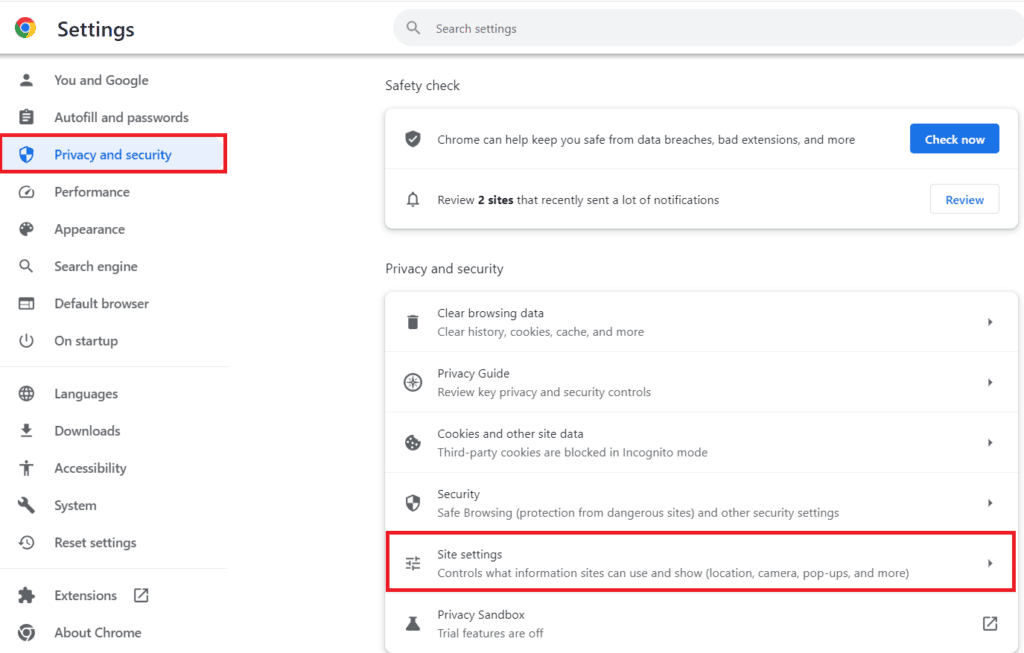Open You and Google settings section
The width and height of the screenshot is (1024, 653).
(x=101, y=80)
